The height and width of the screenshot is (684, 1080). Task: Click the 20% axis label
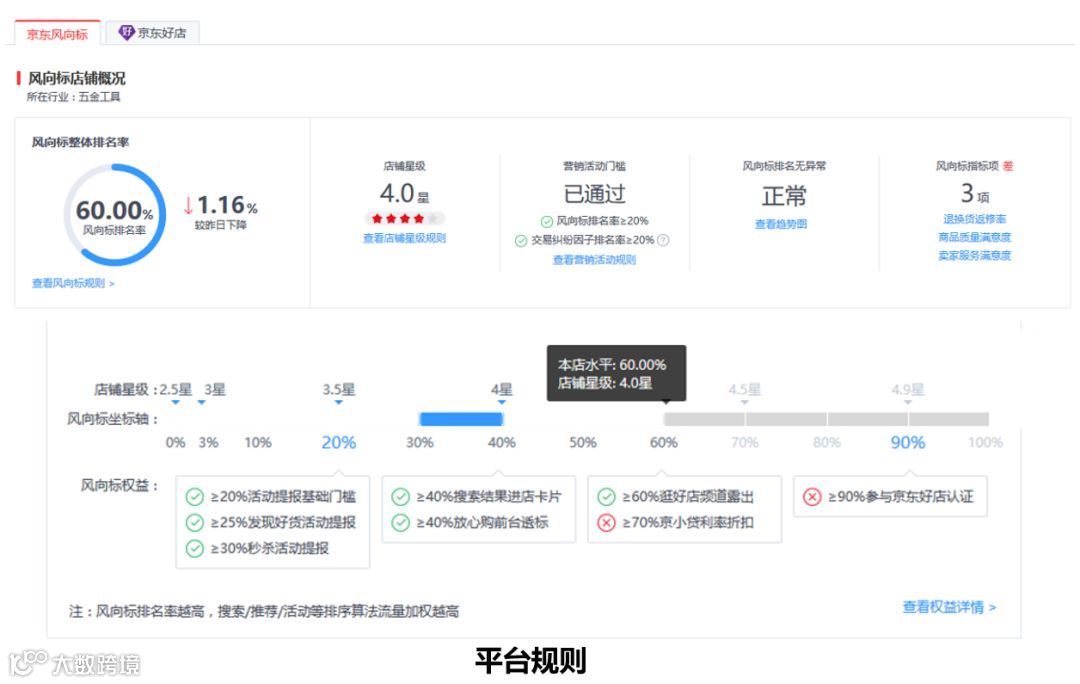339,442
